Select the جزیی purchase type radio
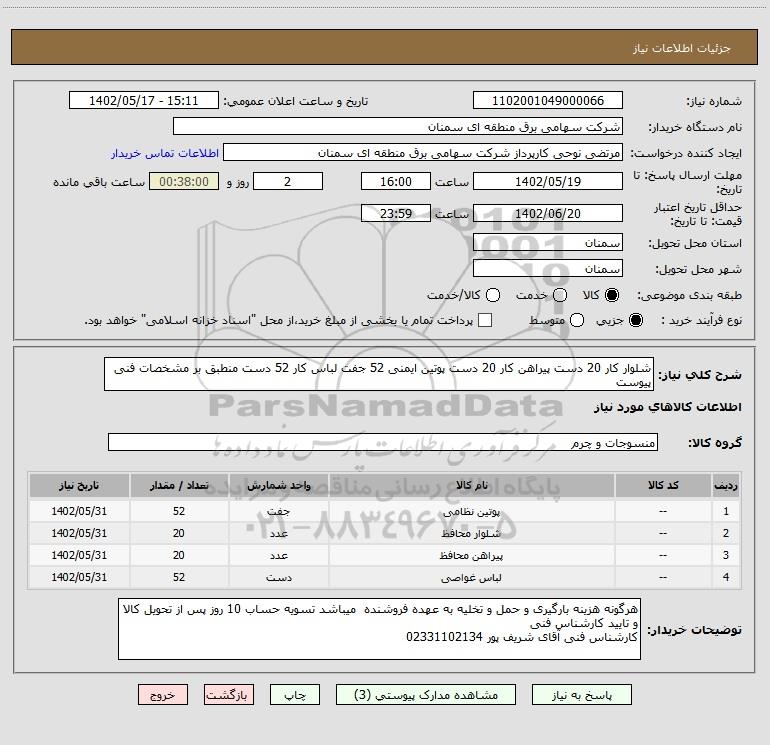The image size is (770, 745). [635, 320]
